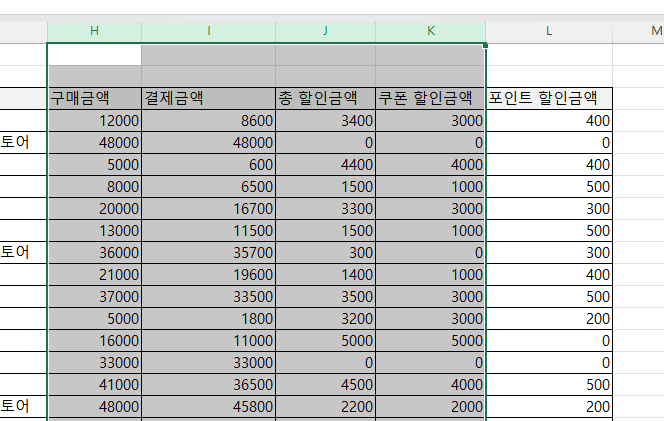This screenshot has height=421, width=664.
Task: Select column J header
Action: 325,31
